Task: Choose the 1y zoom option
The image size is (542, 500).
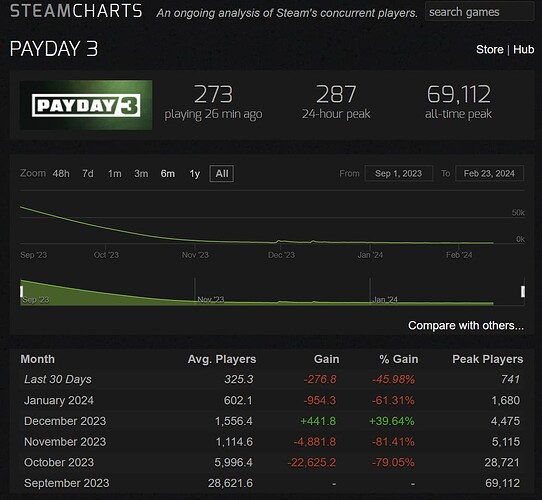Action: tap(195, 173)
